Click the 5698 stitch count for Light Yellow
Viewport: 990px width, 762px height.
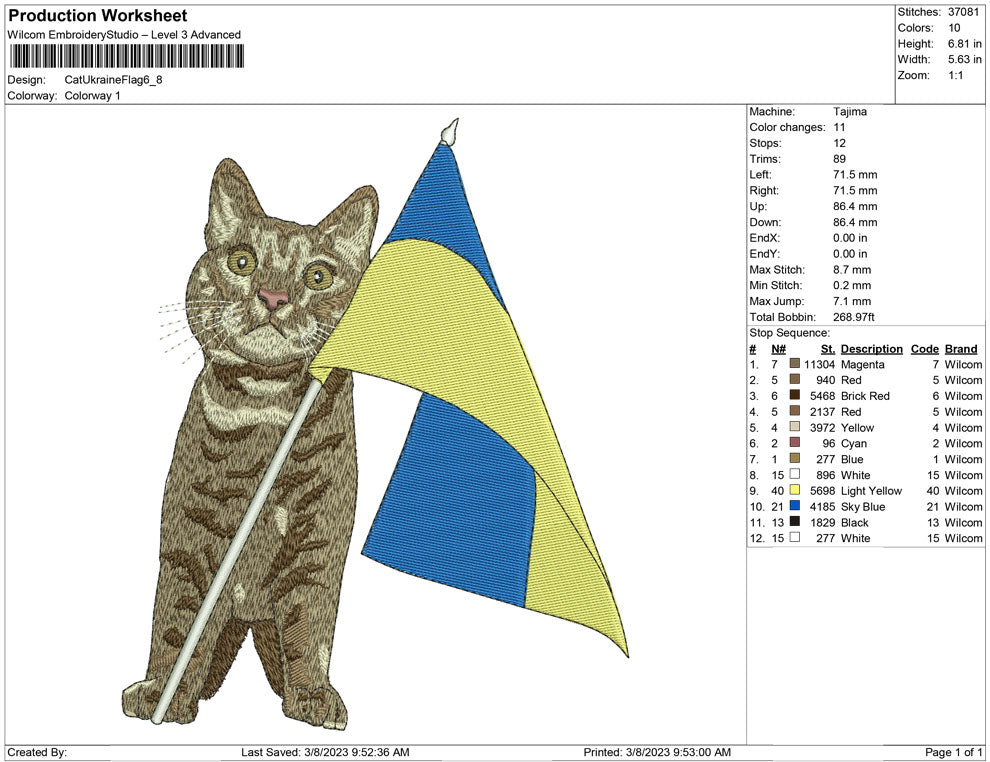(x=823, y=491)
